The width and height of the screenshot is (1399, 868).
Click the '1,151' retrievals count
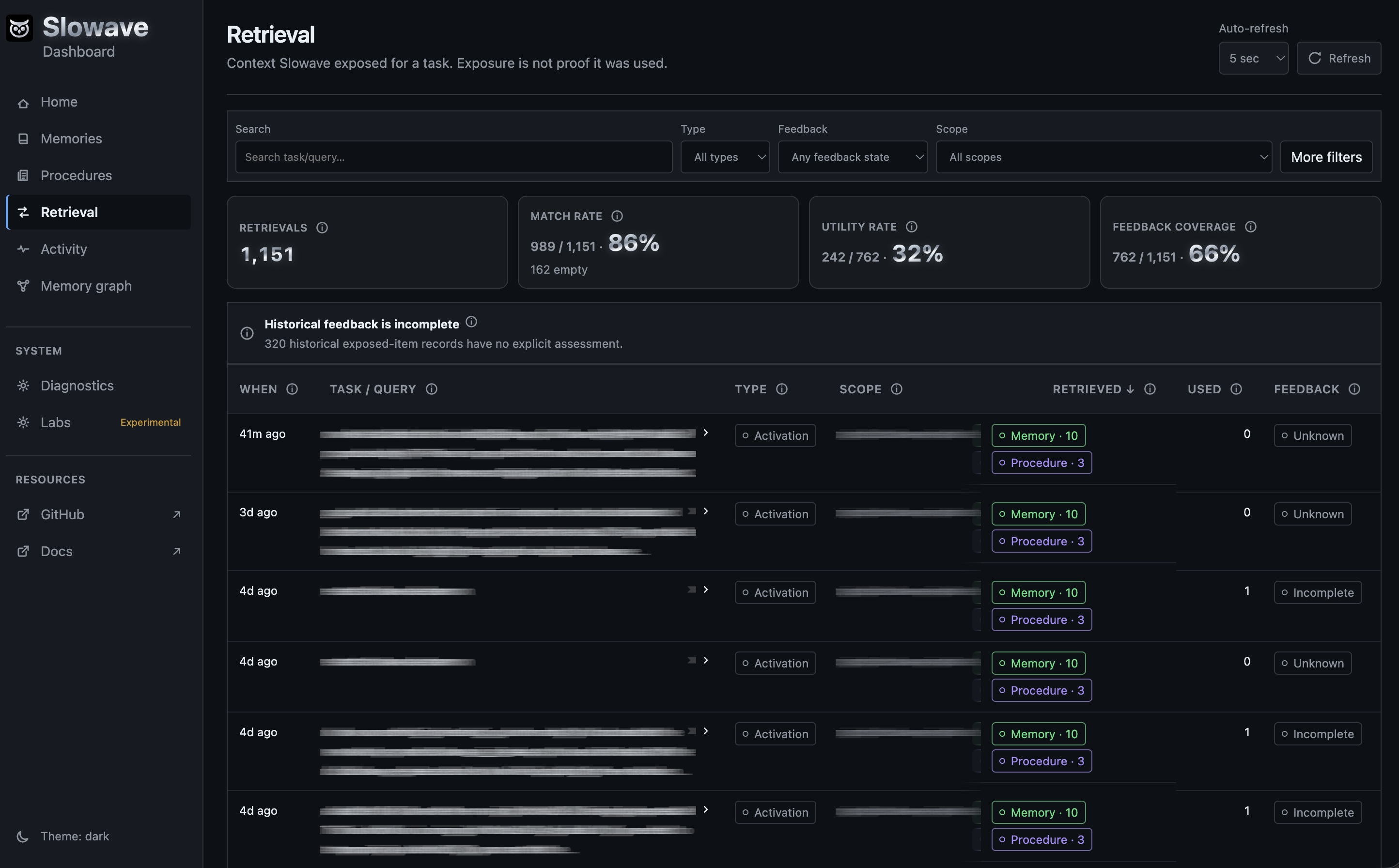267,254
